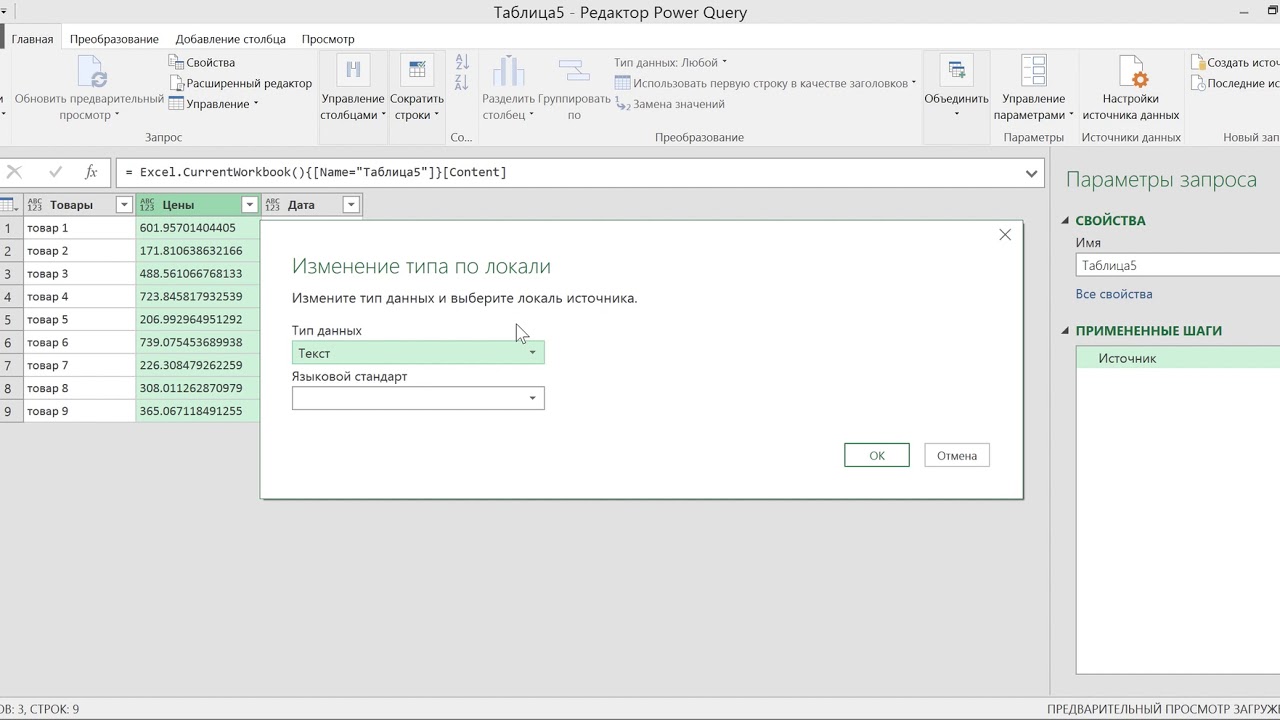Use first row as headers icon
This screenshot has height=720, width=1280.
tap(622, 83)
